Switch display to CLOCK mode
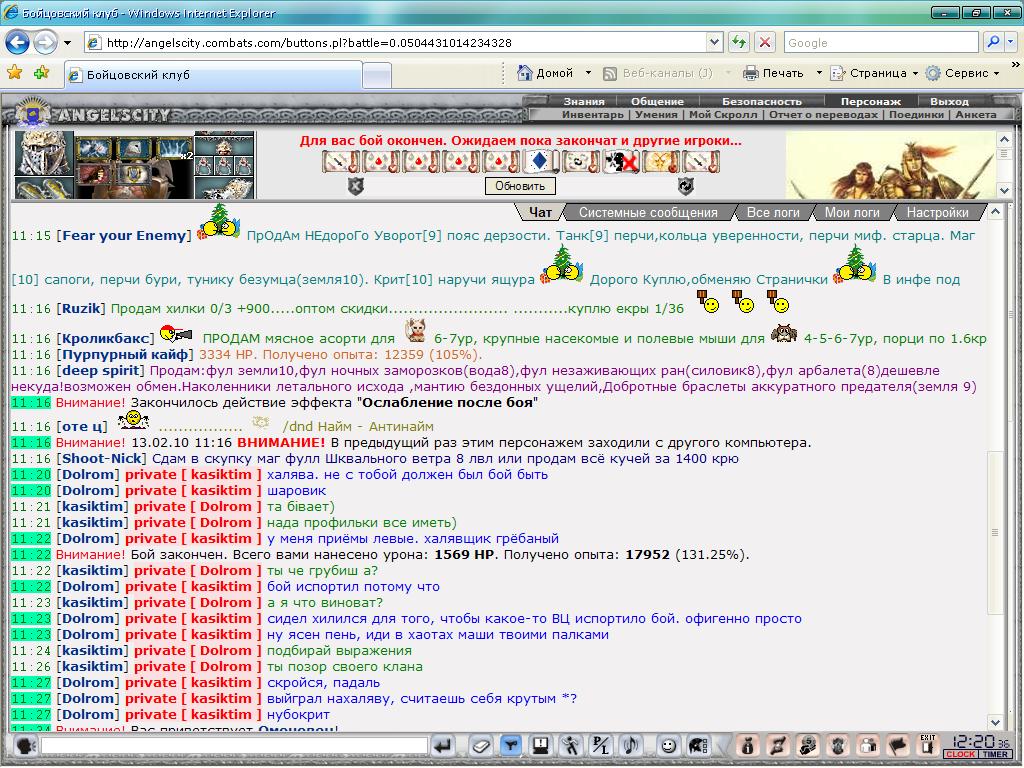1024x768 pixels. (960, 754)
